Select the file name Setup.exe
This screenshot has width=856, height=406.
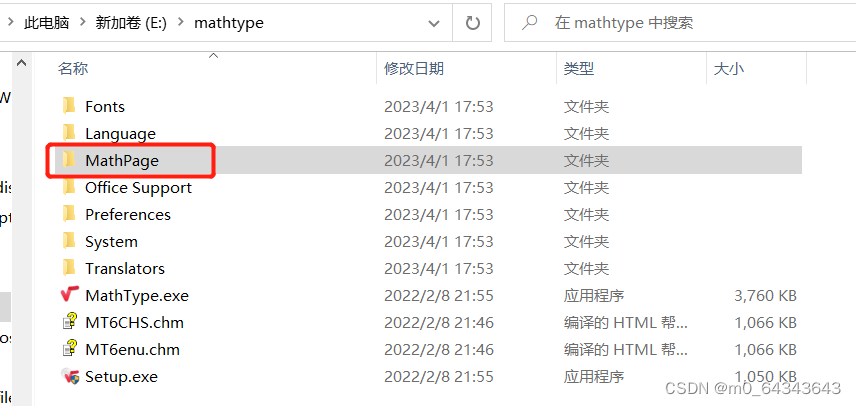point(121,377)
